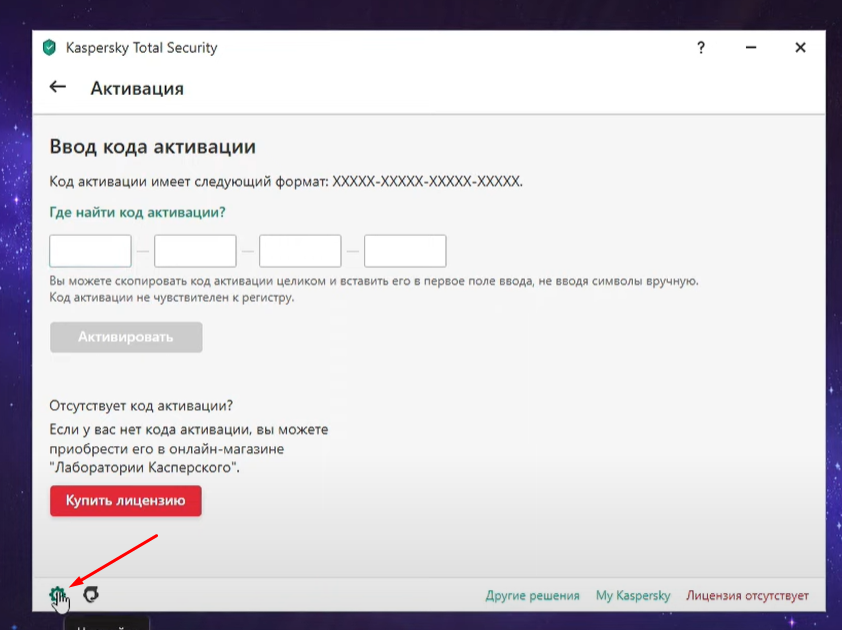Go back with the left arrow
The height and width of the screenshot is (630, 842).
click(x=57, y=86)
